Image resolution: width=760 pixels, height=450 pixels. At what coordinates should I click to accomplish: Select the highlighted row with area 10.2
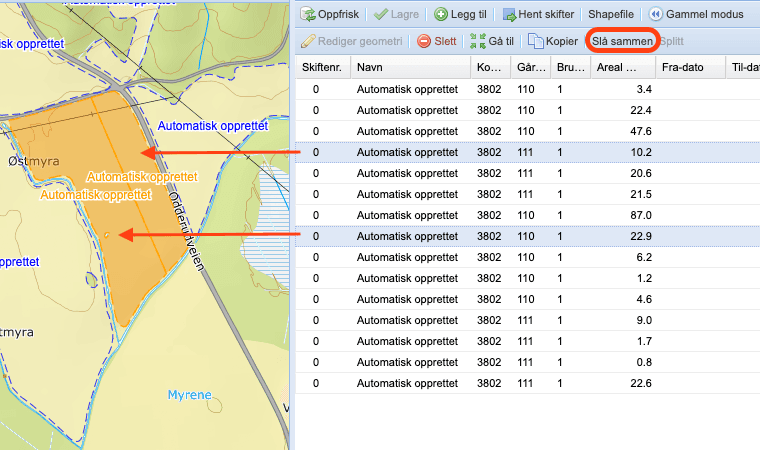tap(527, 152)
